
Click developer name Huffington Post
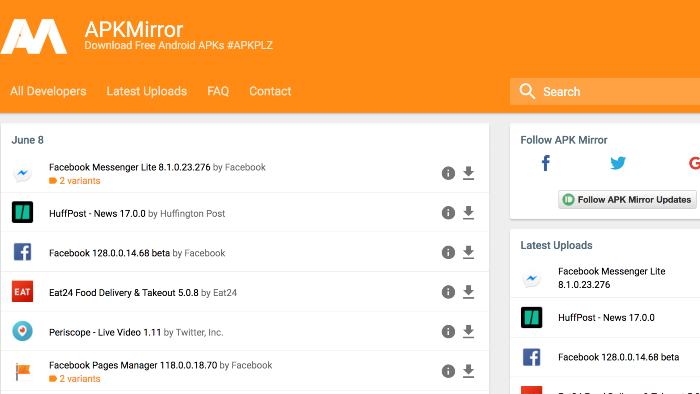point(192,214)
